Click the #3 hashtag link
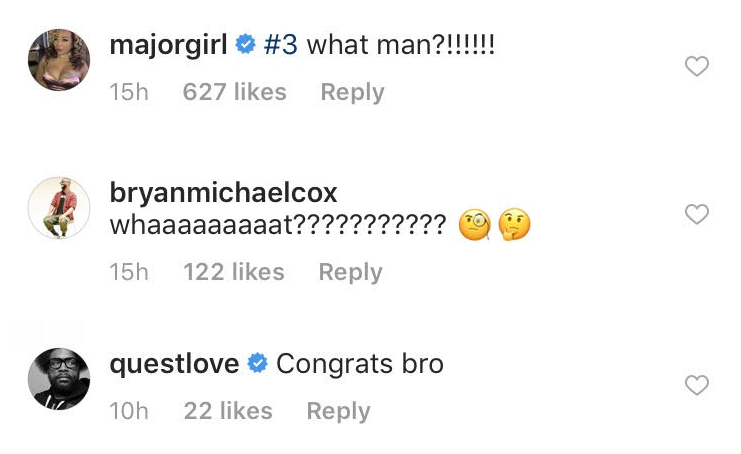741x454 pixels. pos(281,45)
